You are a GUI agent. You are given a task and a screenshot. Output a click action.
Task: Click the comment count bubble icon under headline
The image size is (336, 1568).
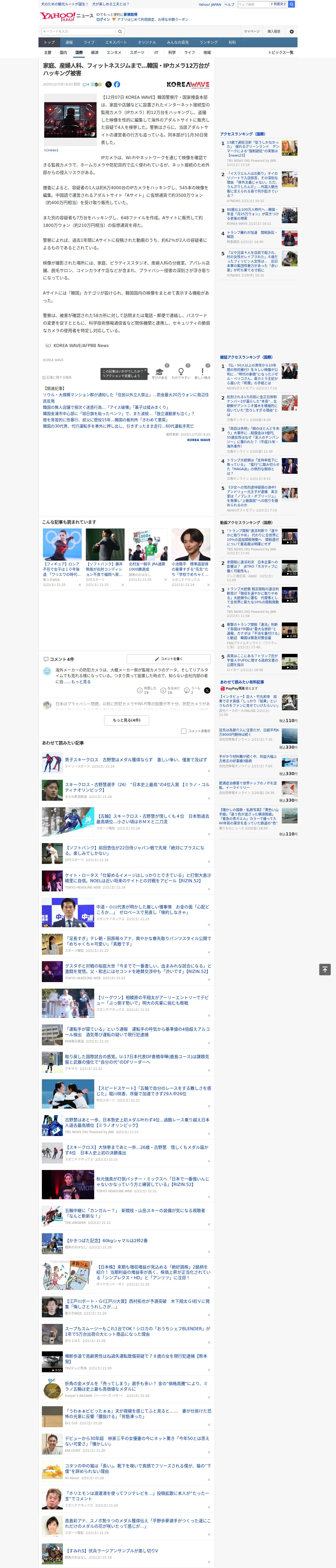click(x=85, y=85)
